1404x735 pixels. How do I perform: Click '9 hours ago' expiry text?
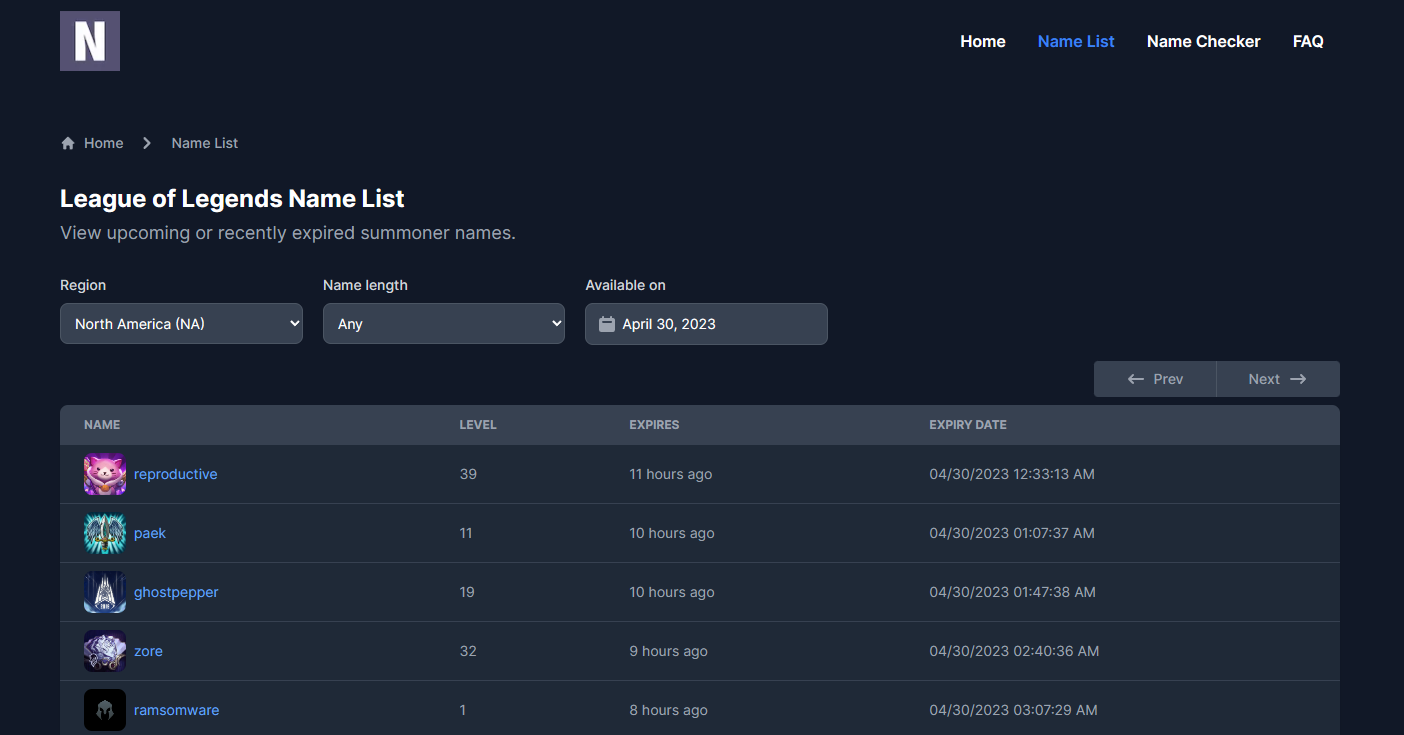click(668, 651)
